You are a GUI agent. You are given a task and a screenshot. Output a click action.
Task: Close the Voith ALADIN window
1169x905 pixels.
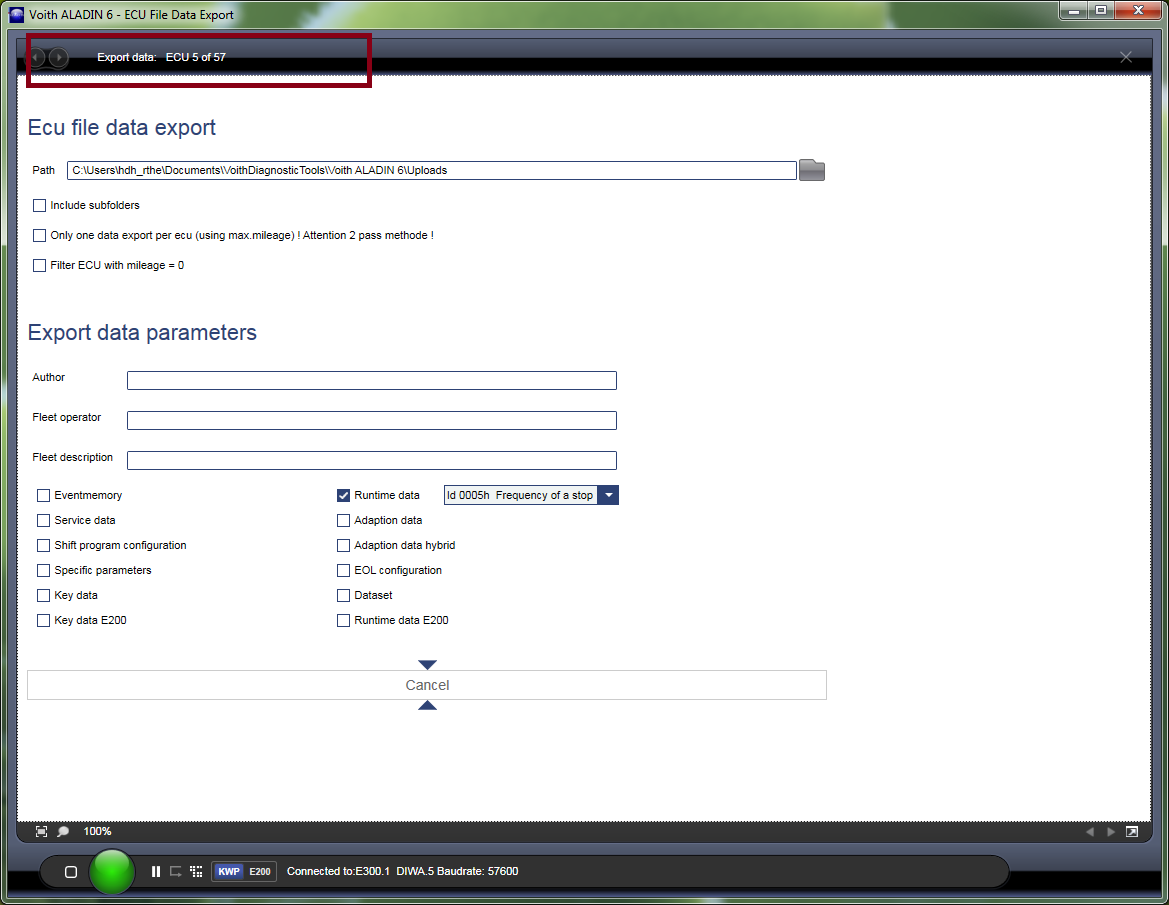click(x=1138, y=10)
